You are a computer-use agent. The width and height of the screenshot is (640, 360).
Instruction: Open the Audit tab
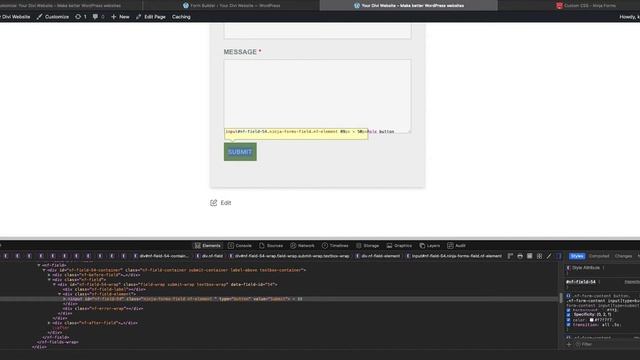[456, 246]
